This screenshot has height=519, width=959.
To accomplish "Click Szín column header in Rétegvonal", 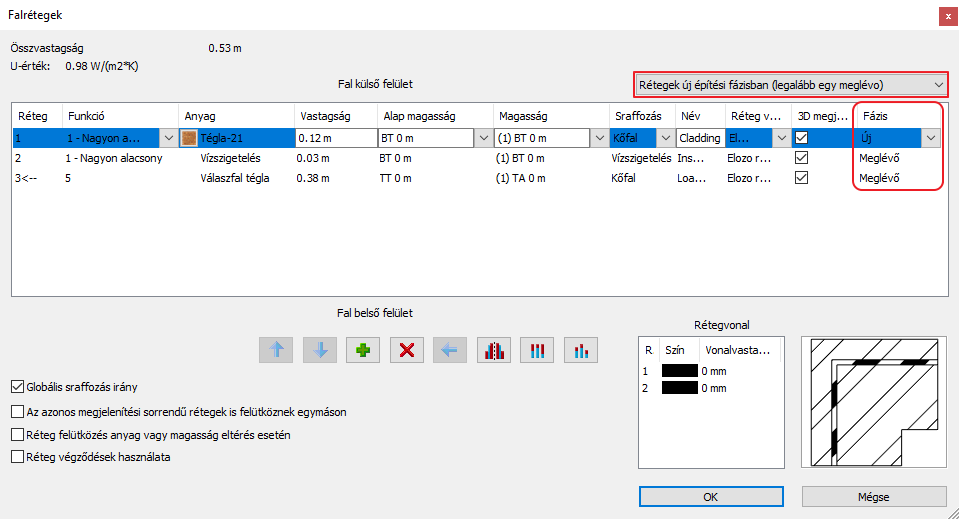I will click(x=675, y=350).
